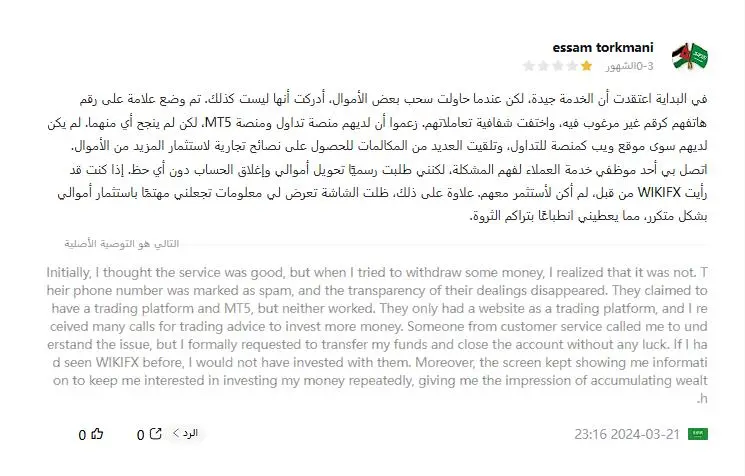Image resolution: width=745 pixels, height=476 pixels.
Task: Open the essam torkmani username
Action: point(602,48)
